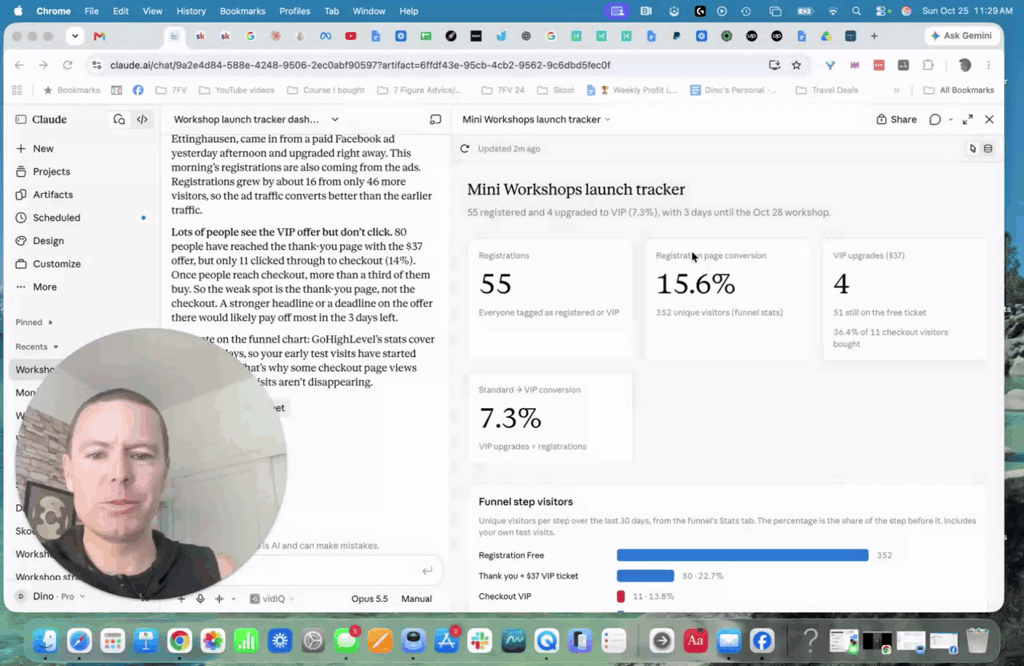Open the vidIQ dropdown in composer
Viewport: 1024px width, 666px height.
point(272,599)
